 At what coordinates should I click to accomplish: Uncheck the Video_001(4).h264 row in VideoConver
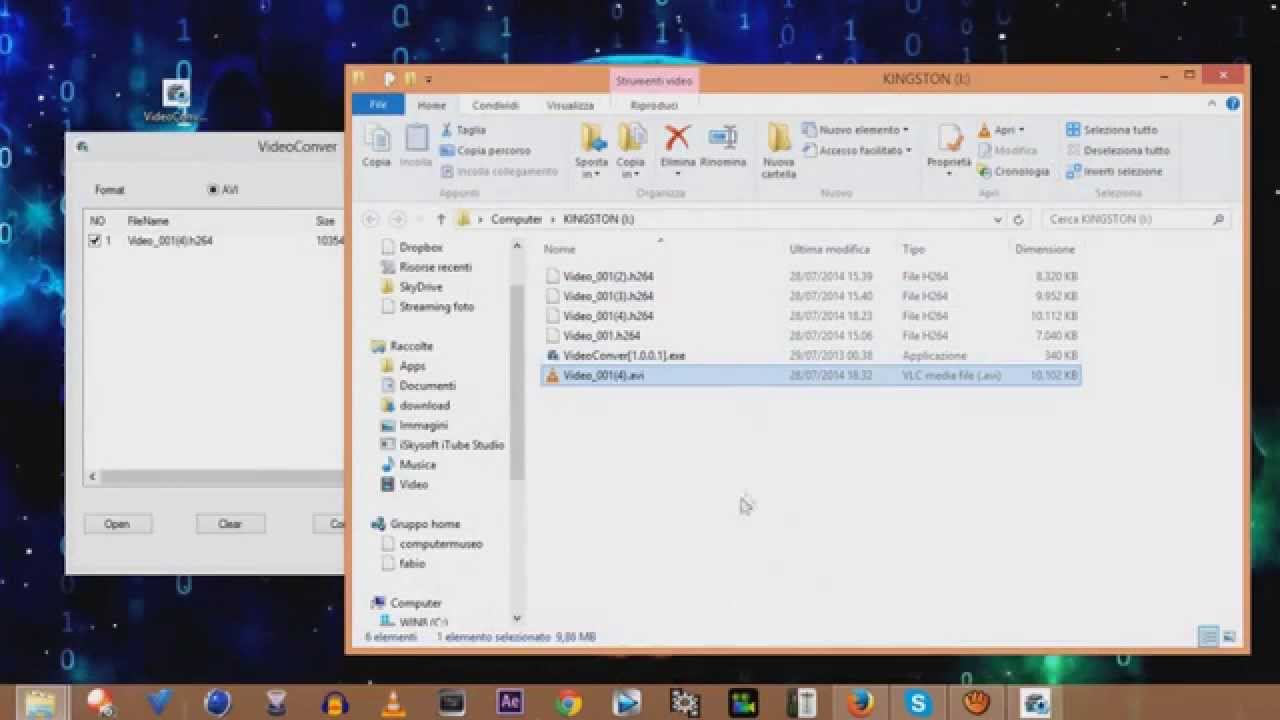95,241
